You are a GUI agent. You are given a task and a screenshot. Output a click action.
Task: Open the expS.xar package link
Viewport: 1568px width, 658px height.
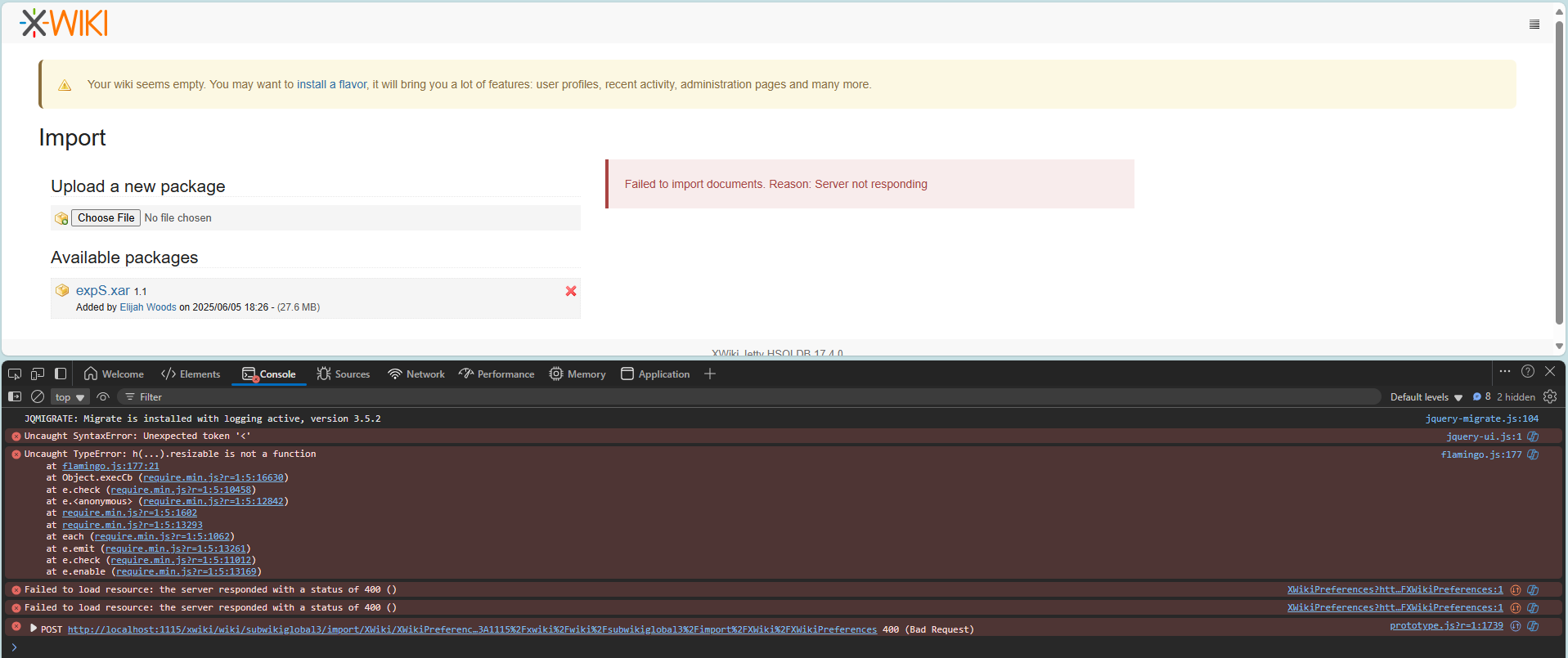(103, 290)
